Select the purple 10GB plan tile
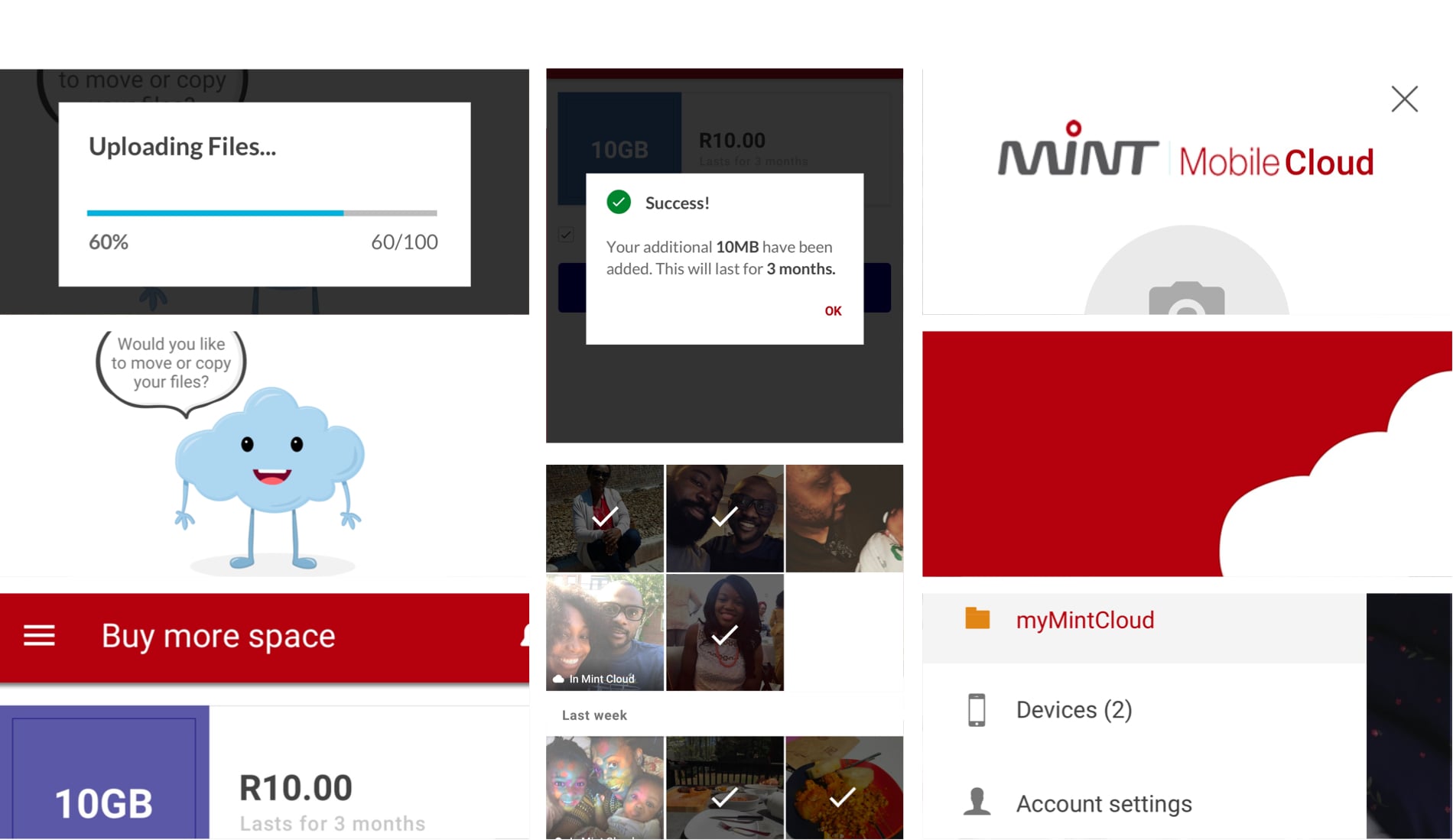 [104, 772]
